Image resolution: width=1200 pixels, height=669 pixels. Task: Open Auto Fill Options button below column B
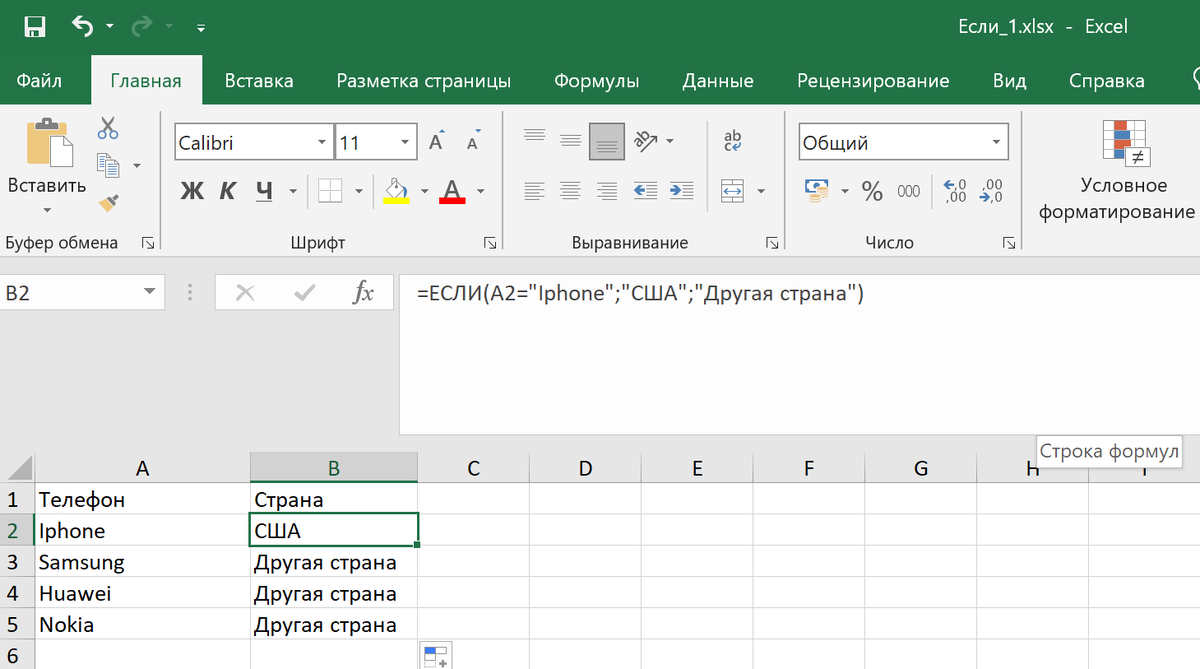(x=435, y=656)
